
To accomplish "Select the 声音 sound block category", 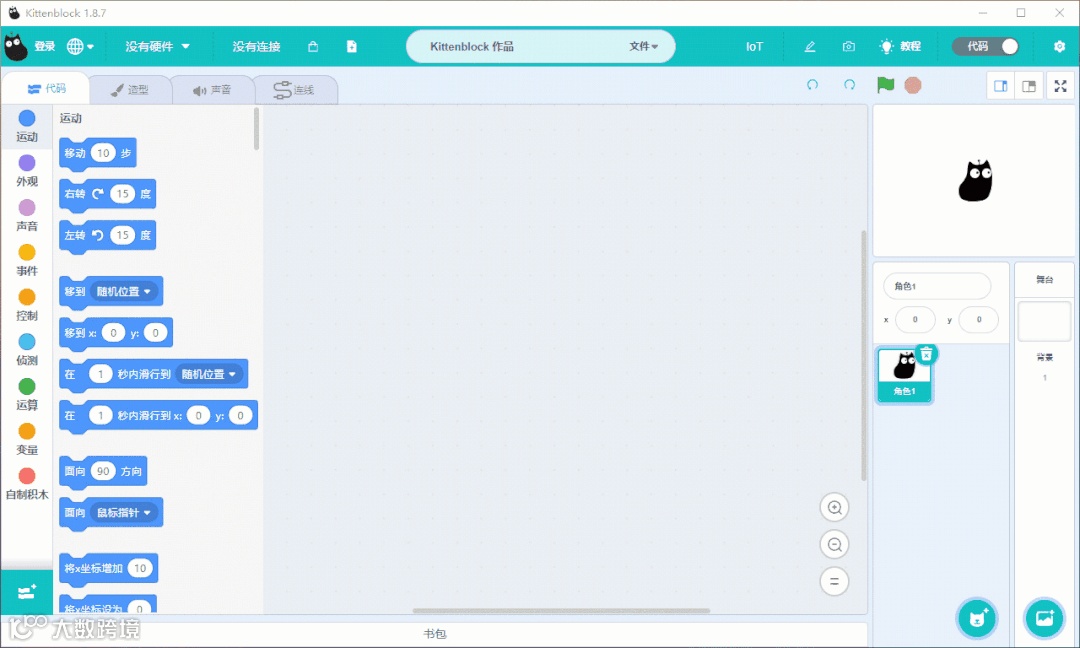I will pyautogui.click(x=27, y=216).
